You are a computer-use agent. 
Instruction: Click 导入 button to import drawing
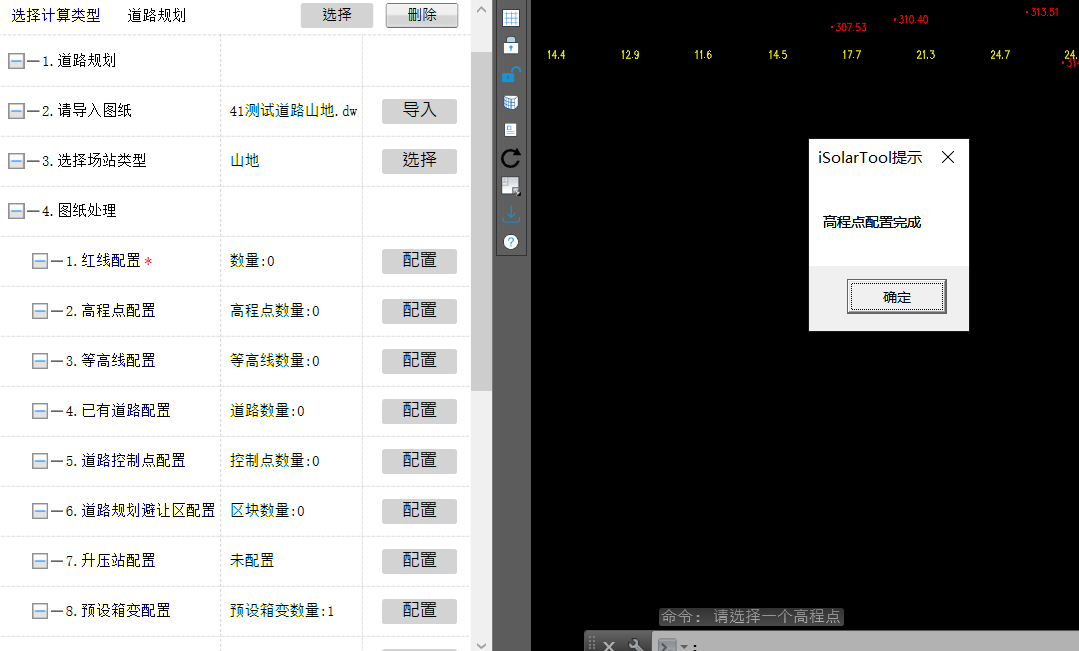pyautogui.click(x=419, y=111)
